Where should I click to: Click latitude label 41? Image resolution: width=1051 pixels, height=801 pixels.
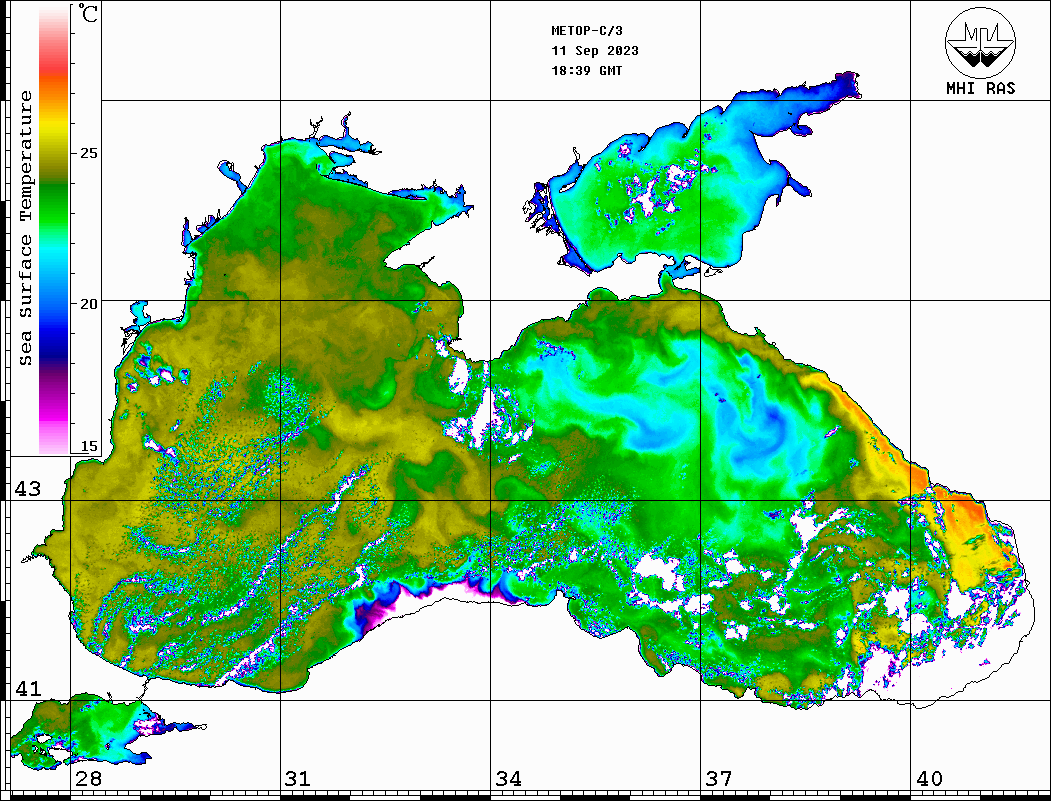point(27,689)
